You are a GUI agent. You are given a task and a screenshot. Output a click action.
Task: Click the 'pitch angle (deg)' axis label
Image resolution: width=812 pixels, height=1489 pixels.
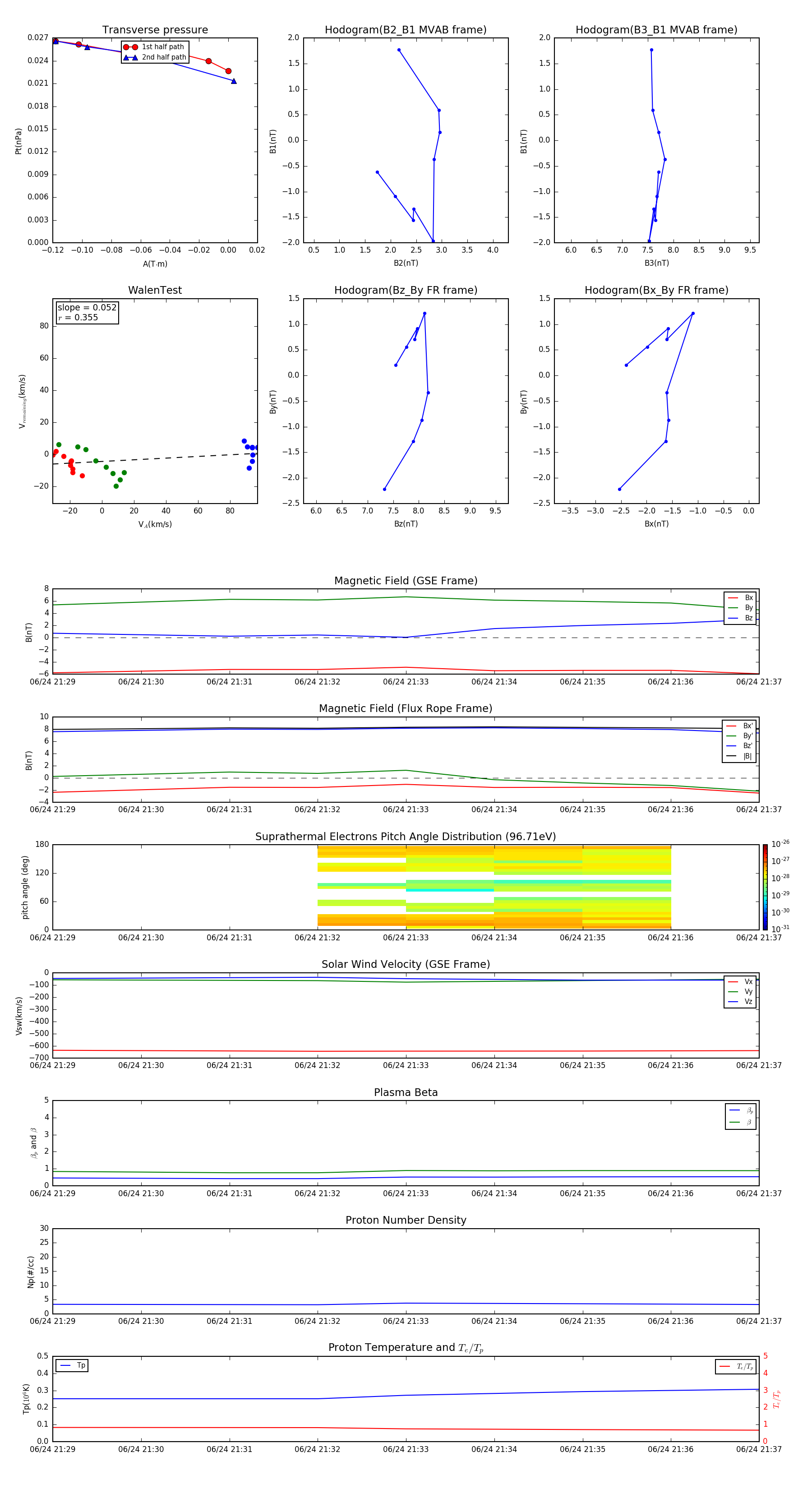click(x=25, y=887)
